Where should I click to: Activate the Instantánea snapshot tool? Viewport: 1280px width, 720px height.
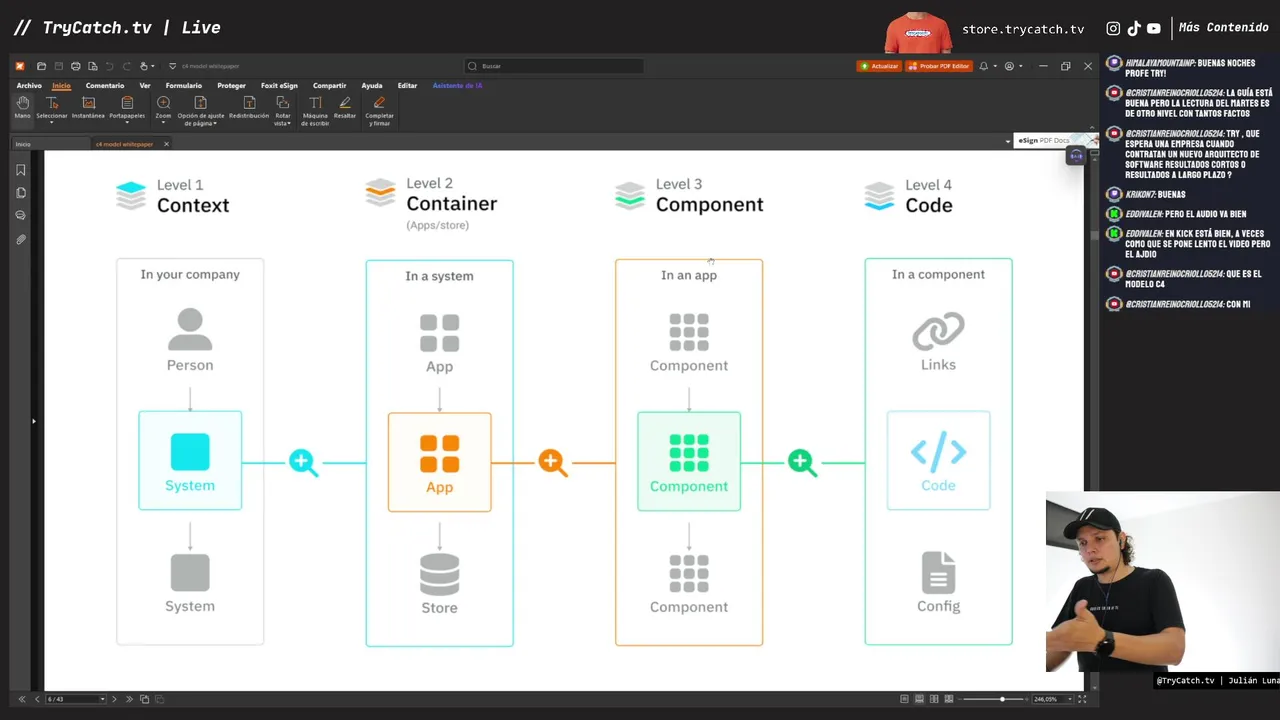(x=88, y=108)
